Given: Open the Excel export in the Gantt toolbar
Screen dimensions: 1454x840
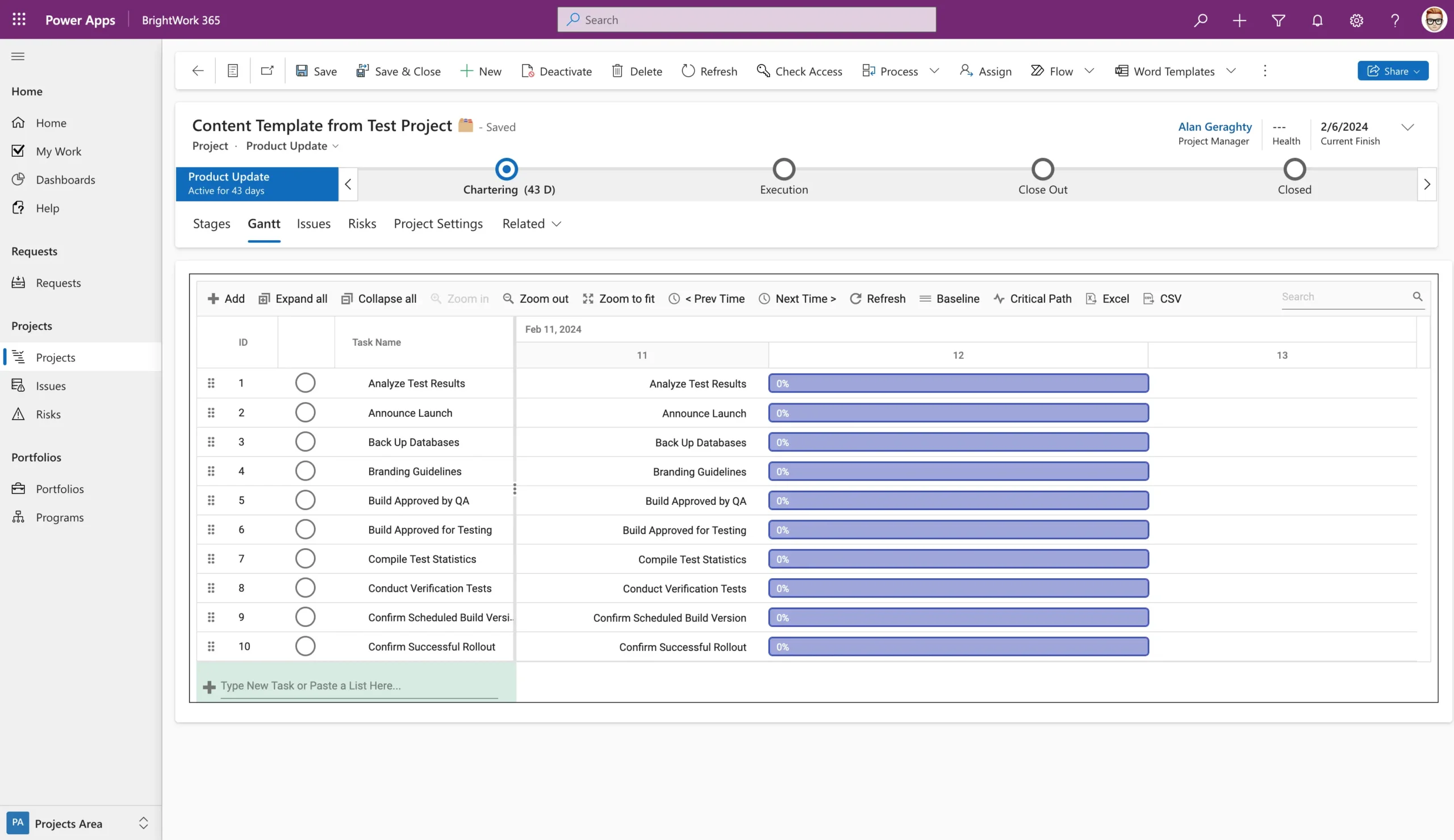Looking at the screenshot, I should click(x=1108, y=298).
